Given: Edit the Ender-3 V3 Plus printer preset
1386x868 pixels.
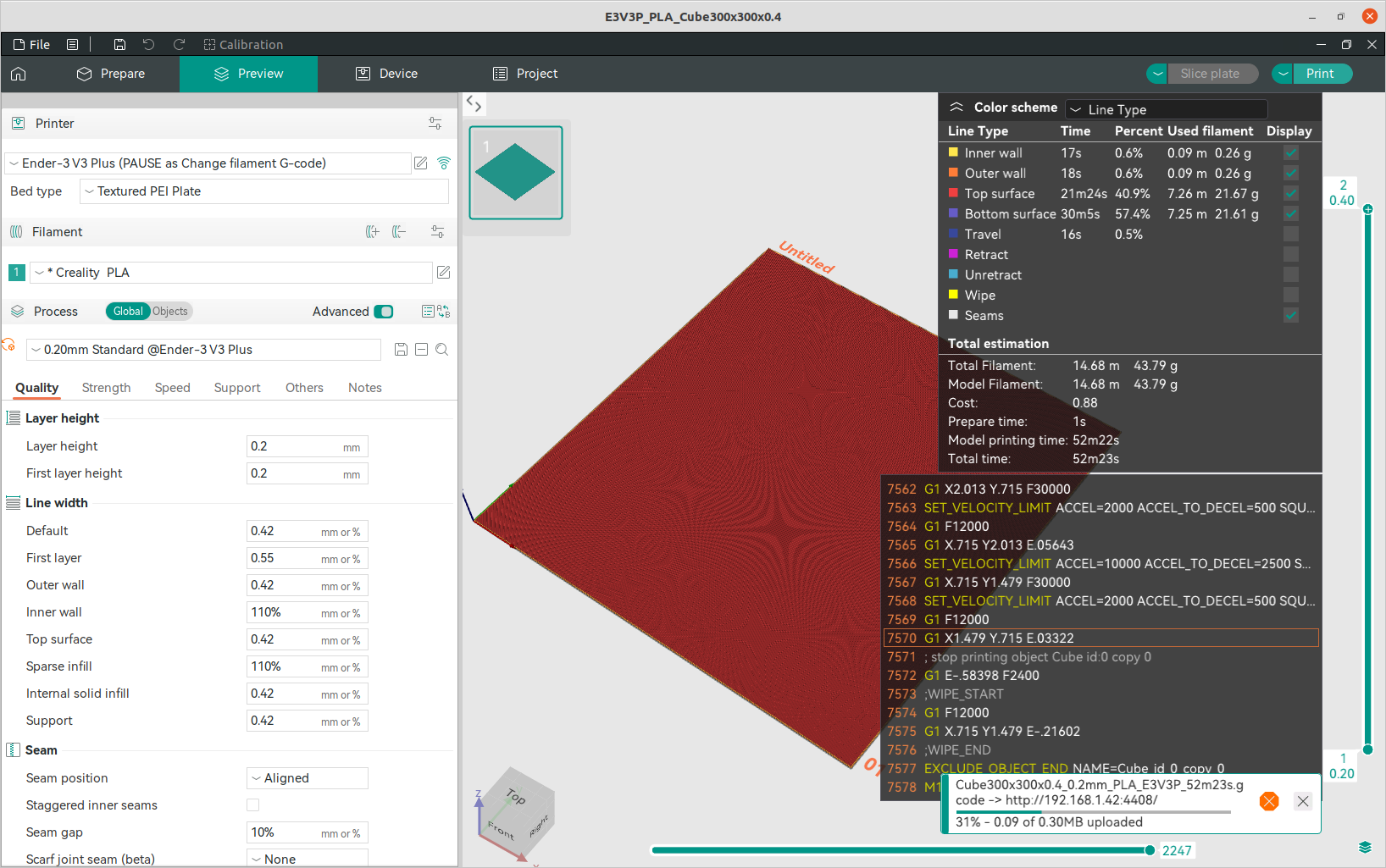Looking at the screenshot, I should pos(420,163).
